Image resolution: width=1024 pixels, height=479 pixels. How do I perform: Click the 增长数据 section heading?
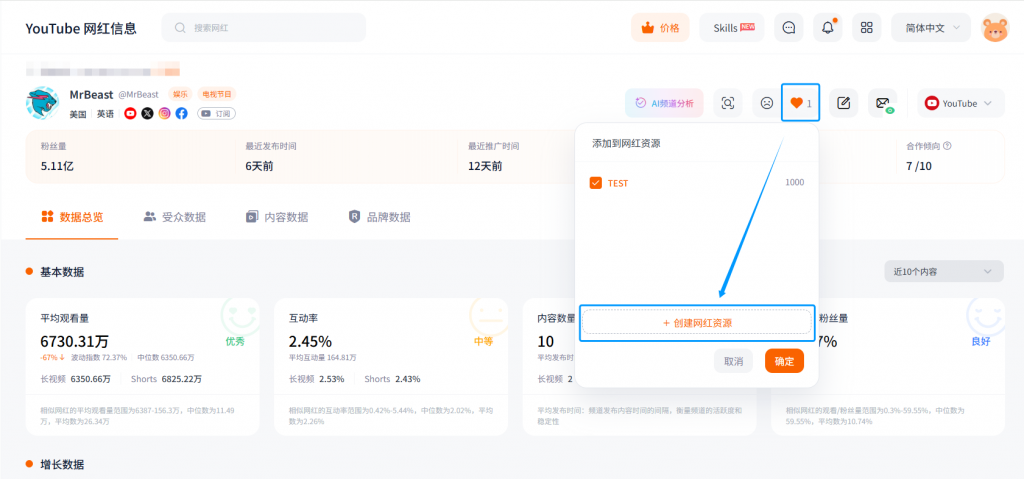click(x=62, y=465)
